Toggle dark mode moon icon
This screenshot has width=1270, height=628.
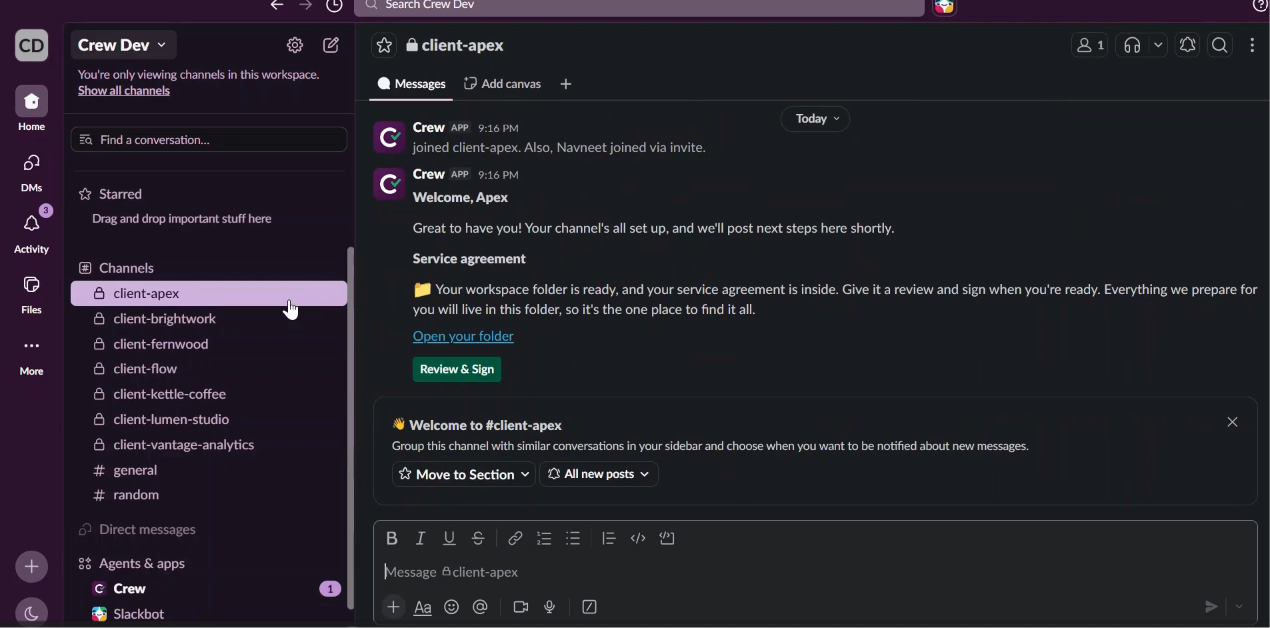coord(31,613)
